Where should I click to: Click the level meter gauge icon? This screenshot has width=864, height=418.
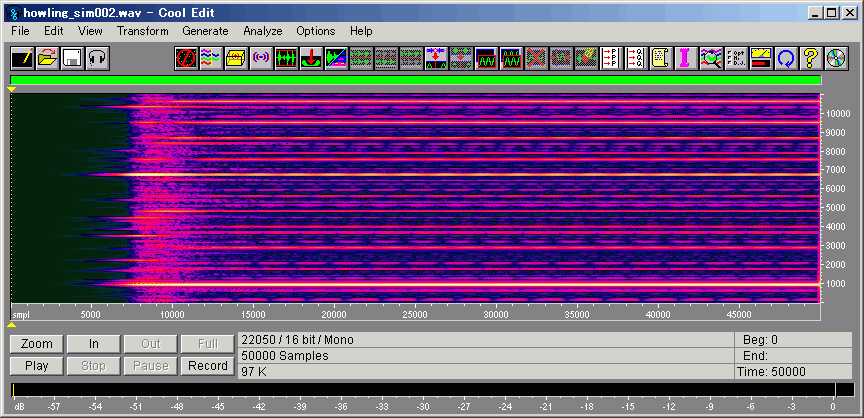[761, 58]
